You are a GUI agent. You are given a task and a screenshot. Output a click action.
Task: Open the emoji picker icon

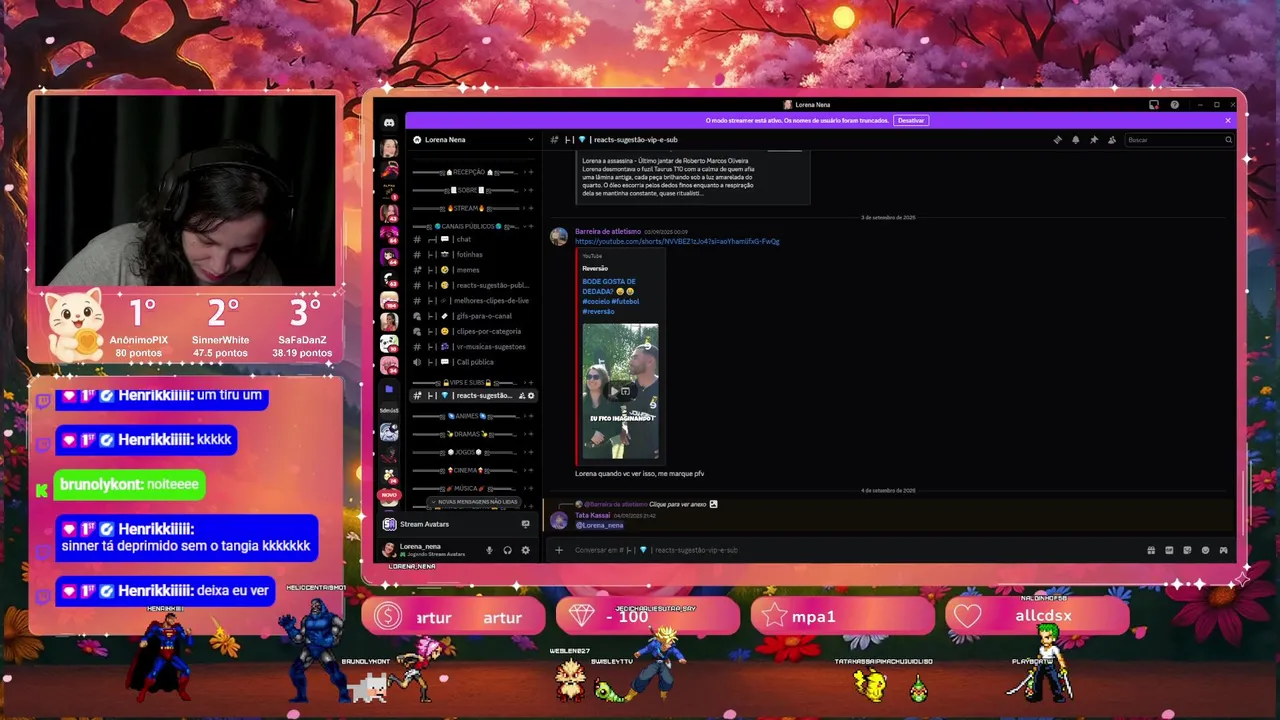(1205, 550)
